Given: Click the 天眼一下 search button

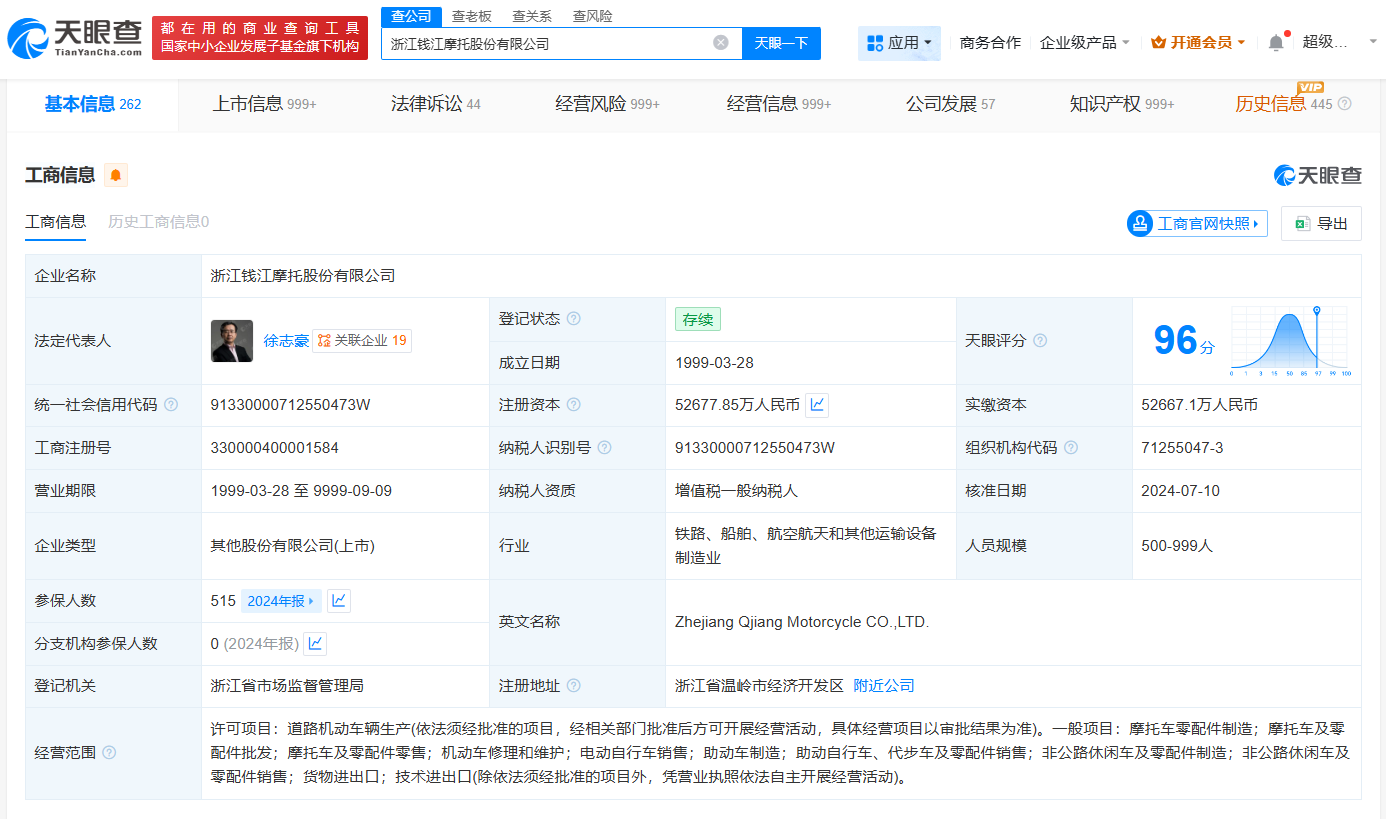Looking at the screenshot, I should tap(781, 43).
